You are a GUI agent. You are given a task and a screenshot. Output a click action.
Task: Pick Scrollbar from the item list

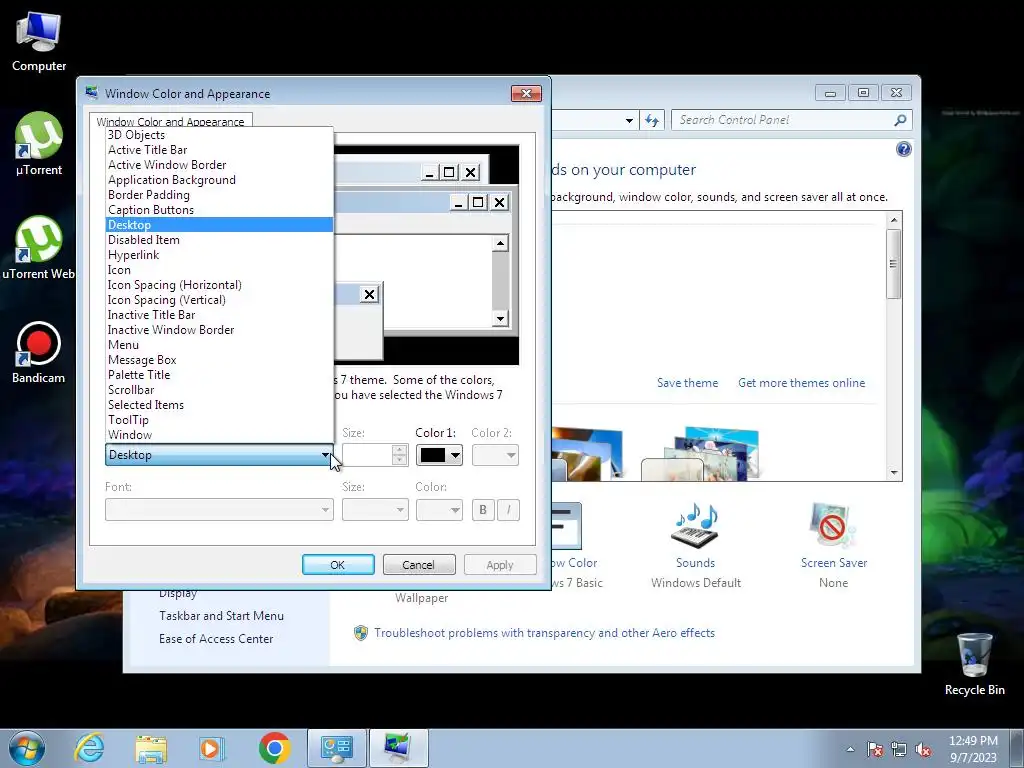pyautogui.click(x=219, y=390)
